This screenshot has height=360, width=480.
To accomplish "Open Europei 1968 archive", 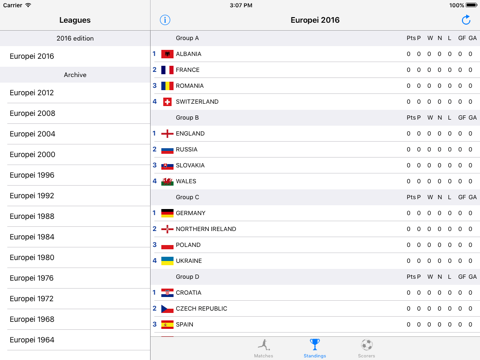I will click(75, 319).
